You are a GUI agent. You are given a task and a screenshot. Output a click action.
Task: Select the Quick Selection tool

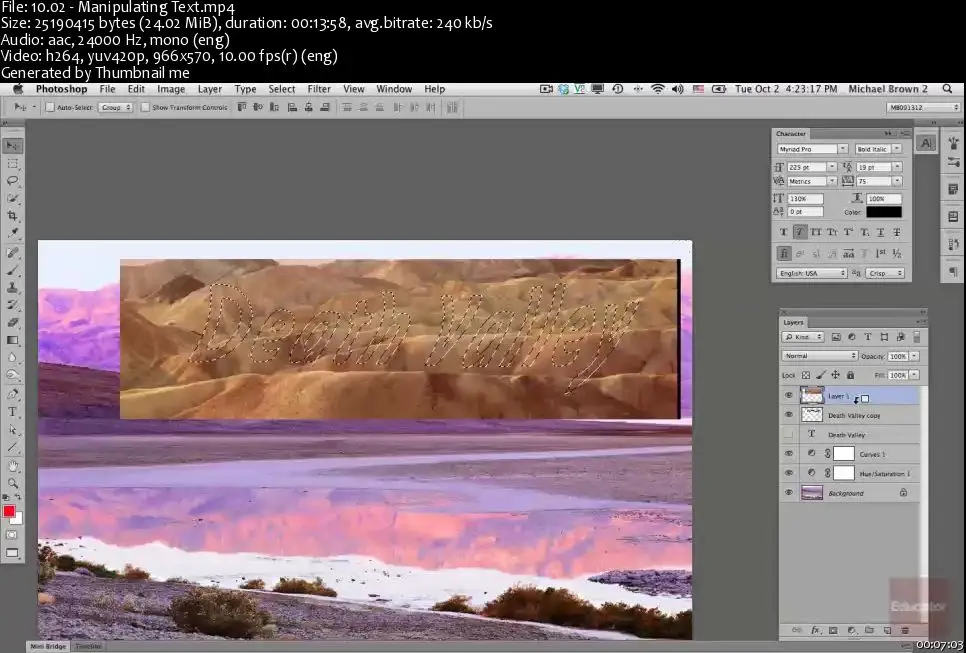[12, 198]
